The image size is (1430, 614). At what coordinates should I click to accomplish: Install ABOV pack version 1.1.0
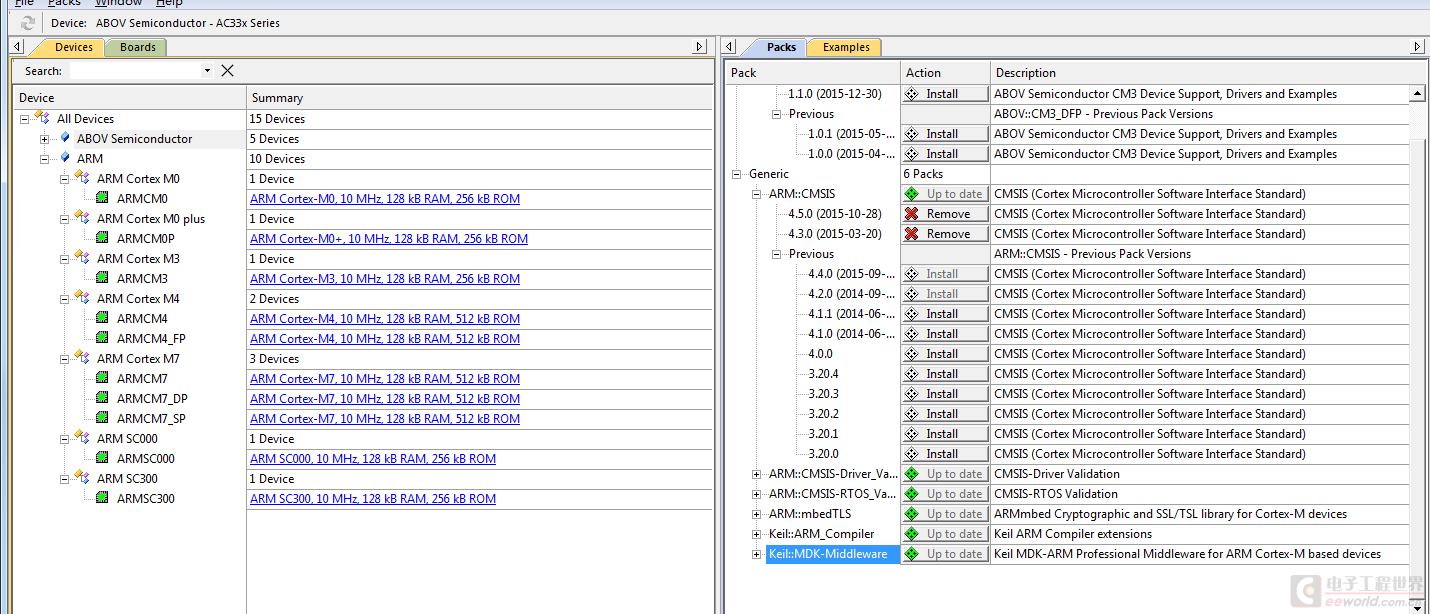(x=945, y=94)
